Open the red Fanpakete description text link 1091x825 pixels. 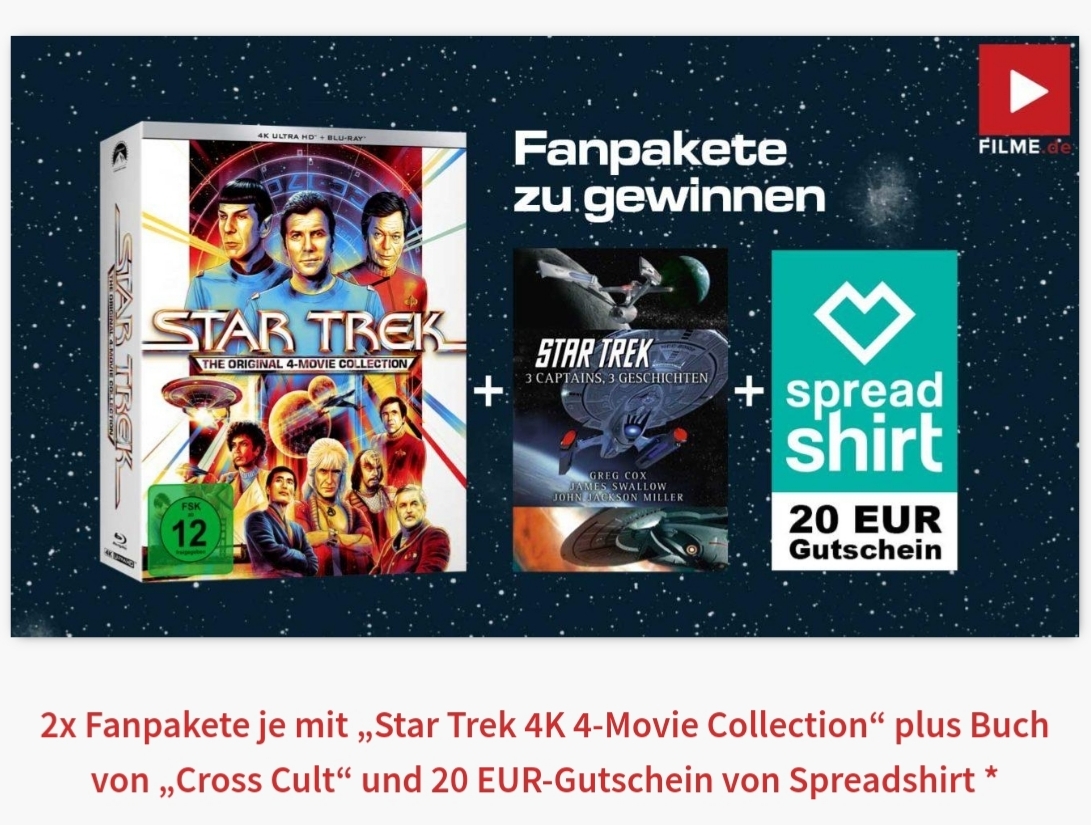(x=545, y=753)
